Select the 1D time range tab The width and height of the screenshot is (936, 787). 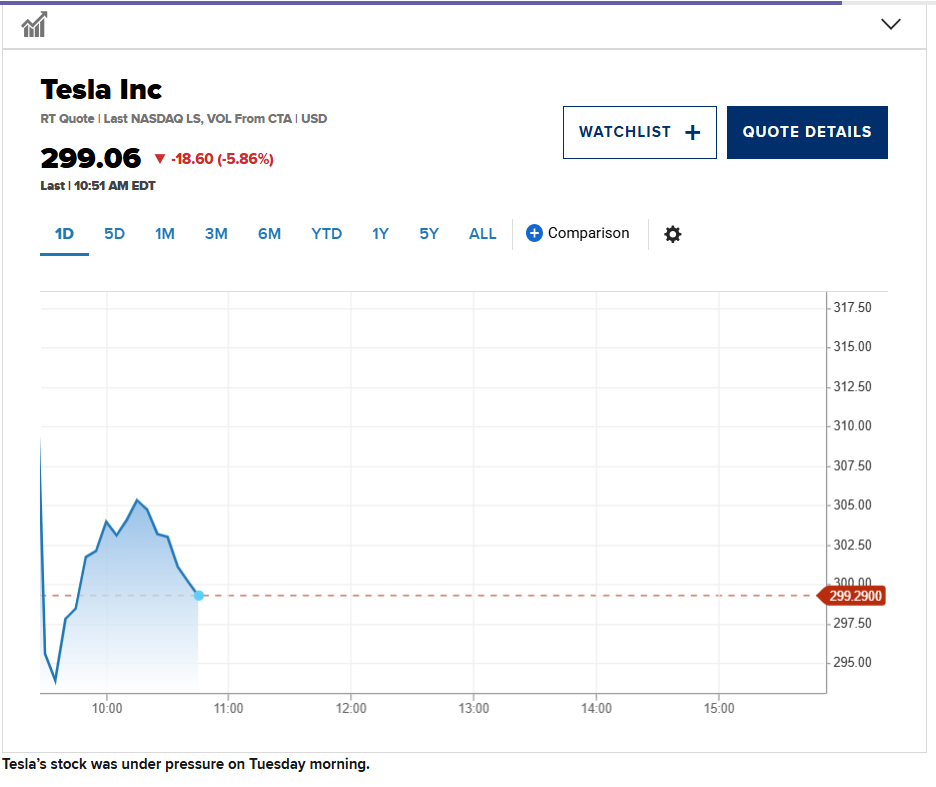pos(64,234)
